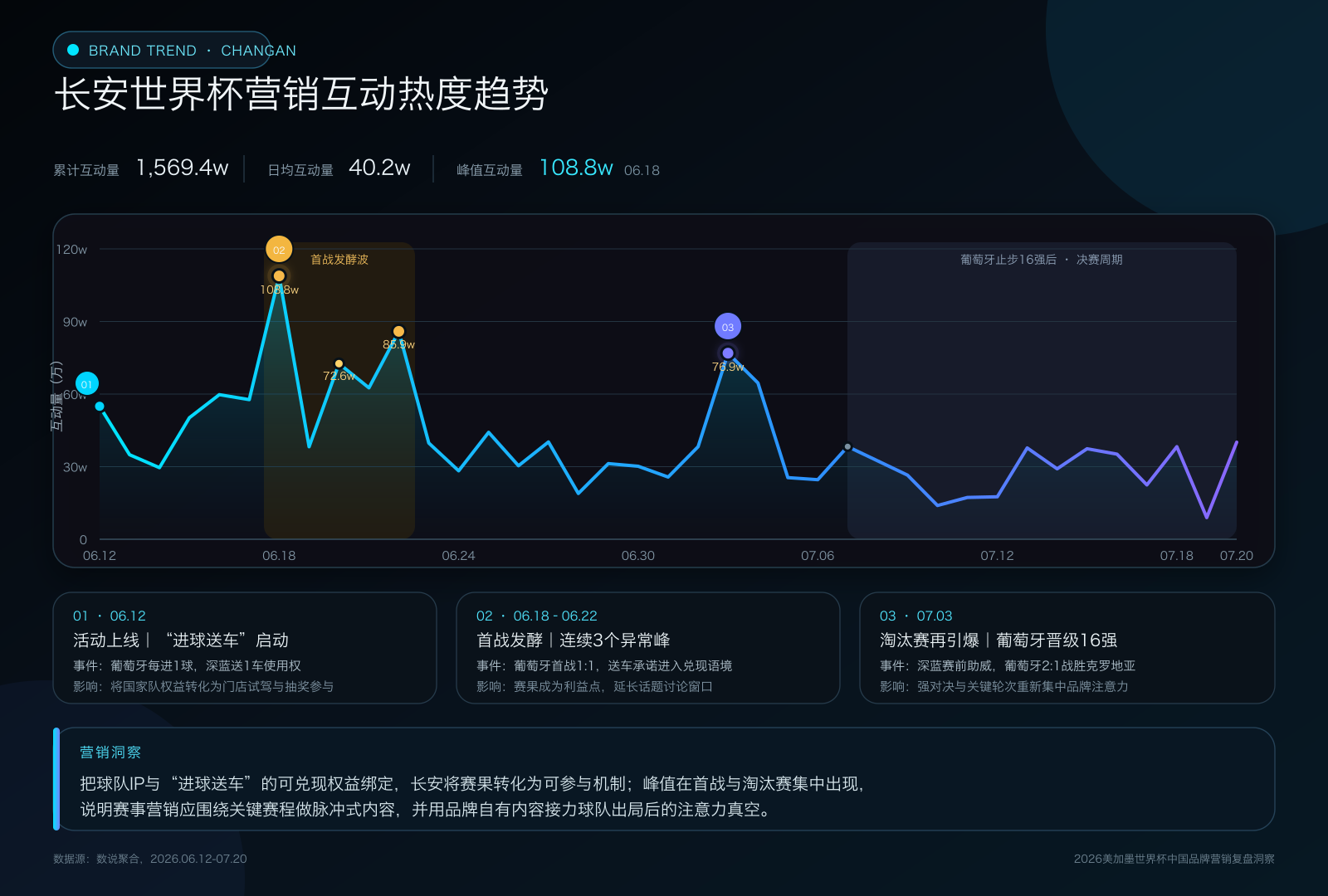This screenshot has height=896, width=1328.
Task: Click the 06.24 x-axis date
Action: click(x=458, y=556)
